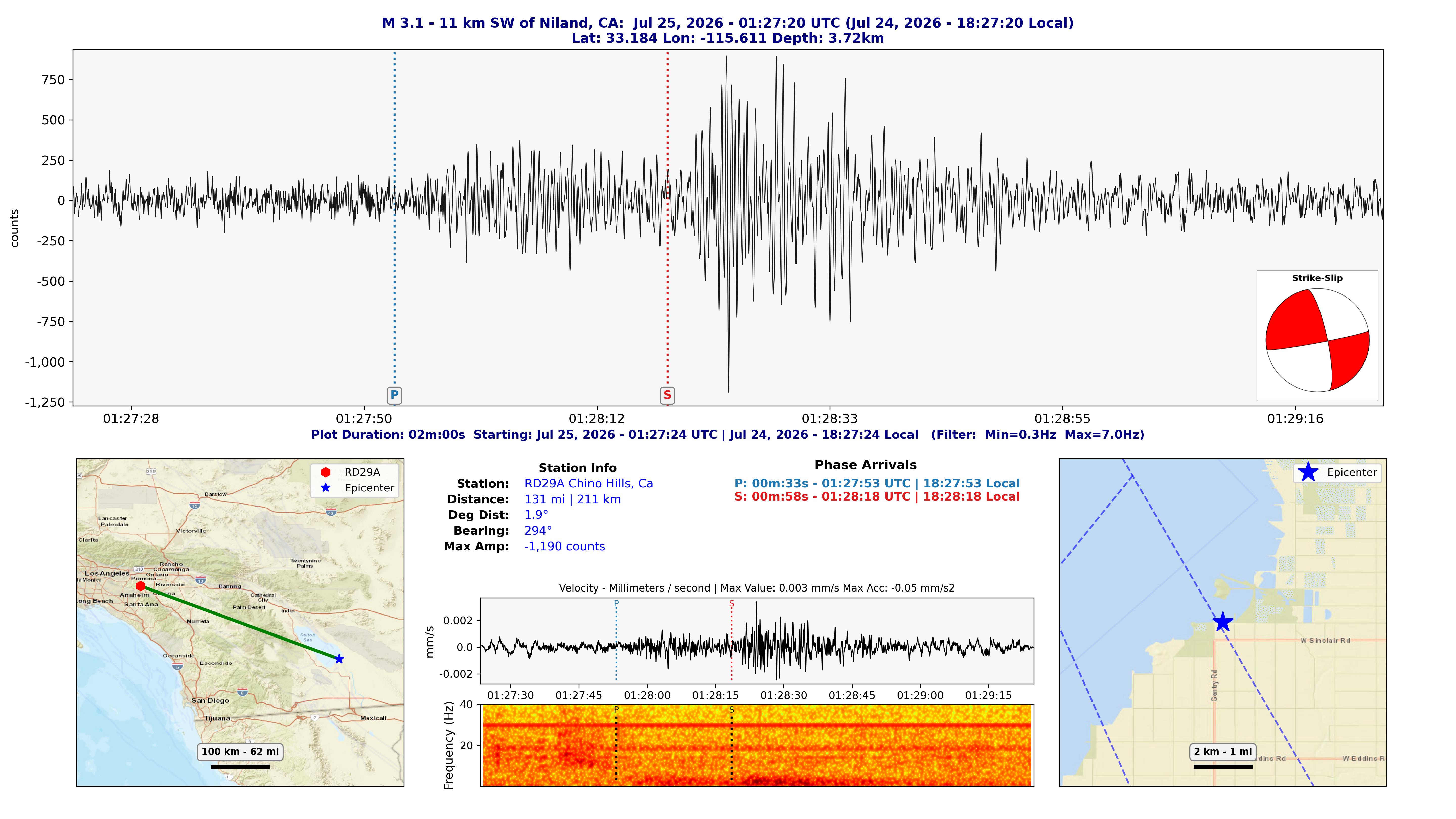Click the distance value 131 mi | 211 km

coord(573,500)
